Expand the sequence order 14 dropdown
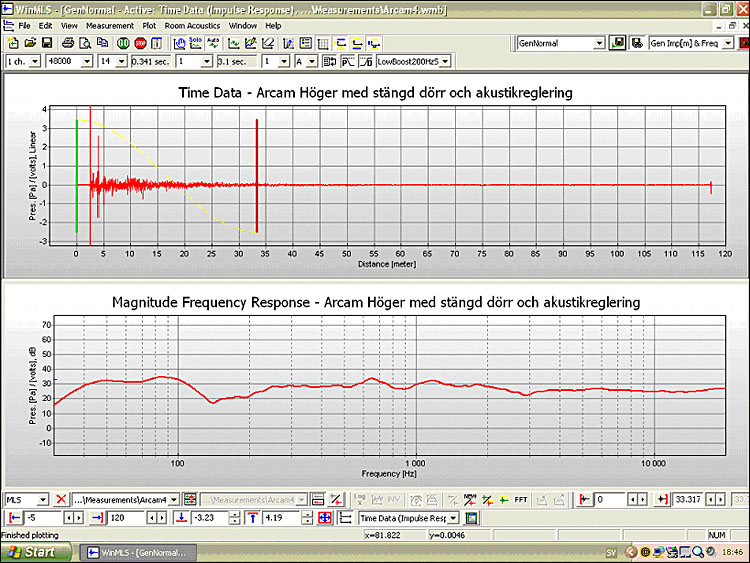Viewport: 750px width, 563px height. [121, 62]
